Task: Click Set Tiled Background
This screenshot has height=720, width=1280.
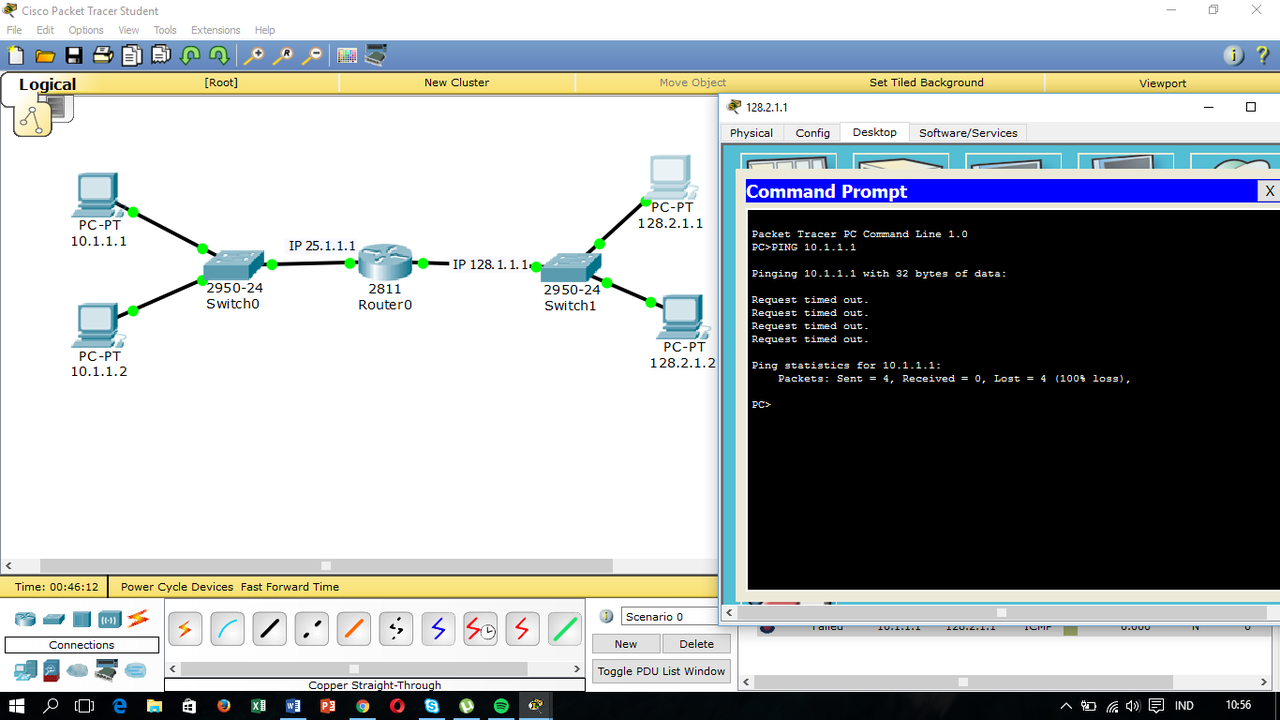Action: 926,83
